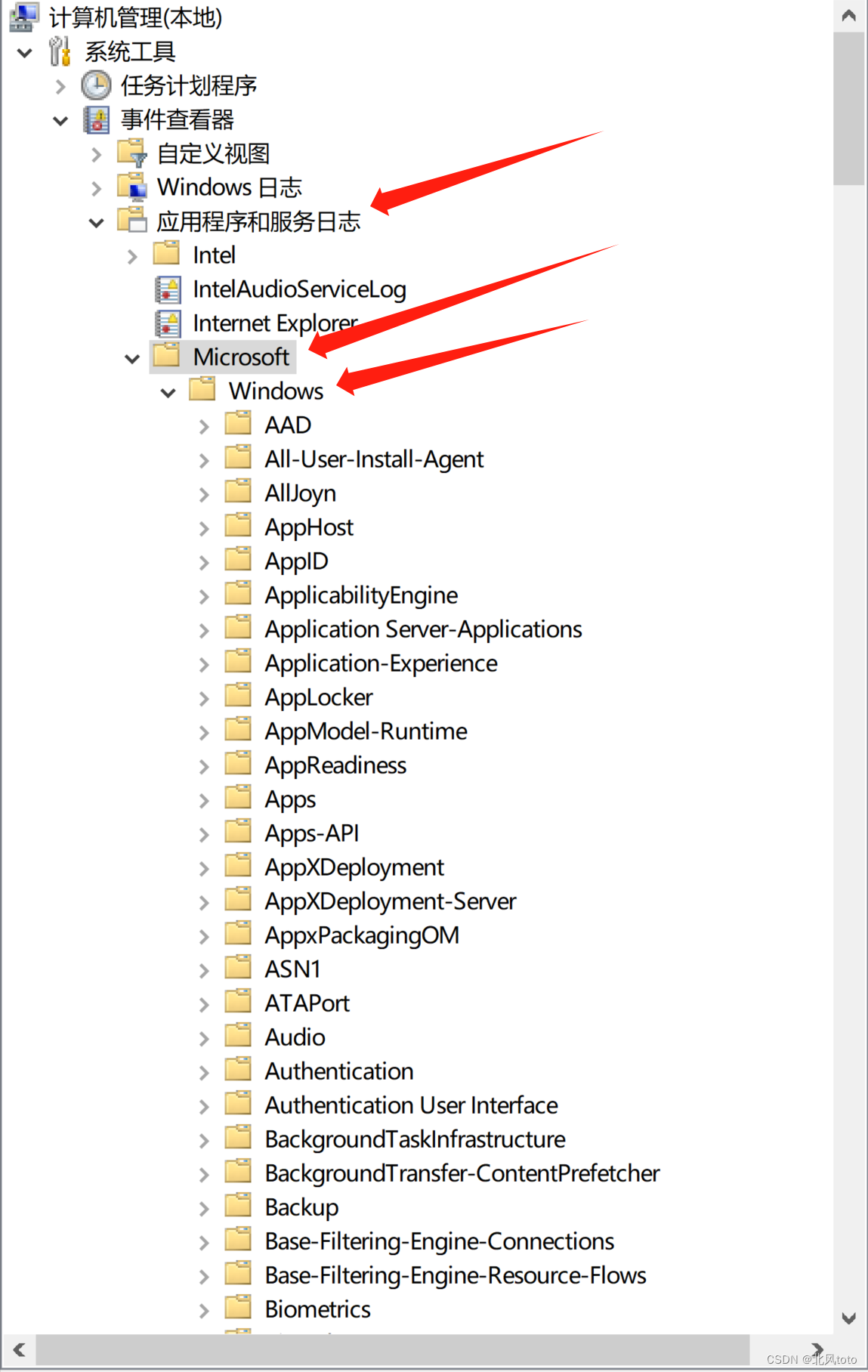Click the 应用程序和服务日志 folder icon
Screen dimensions: 868x1372
click(x=132, y=220)
